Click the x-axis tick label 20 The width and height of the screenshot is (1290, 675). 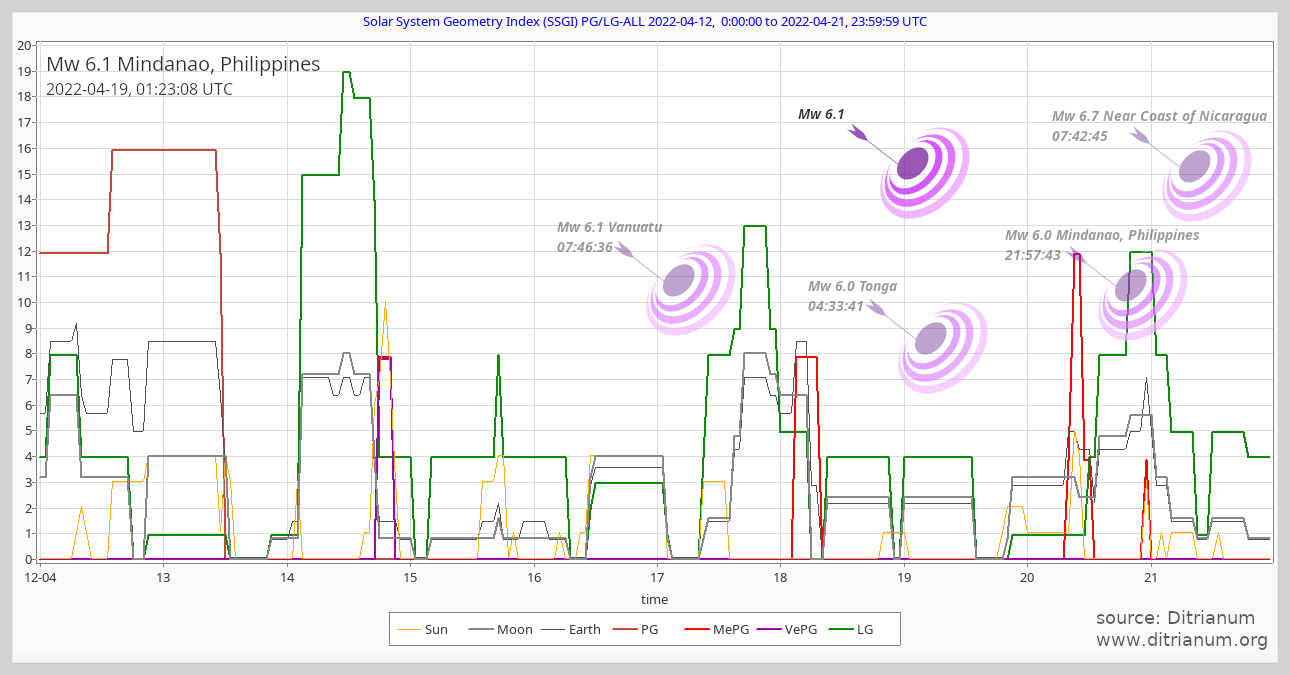pyautogui.click(x=1027, y=577)
